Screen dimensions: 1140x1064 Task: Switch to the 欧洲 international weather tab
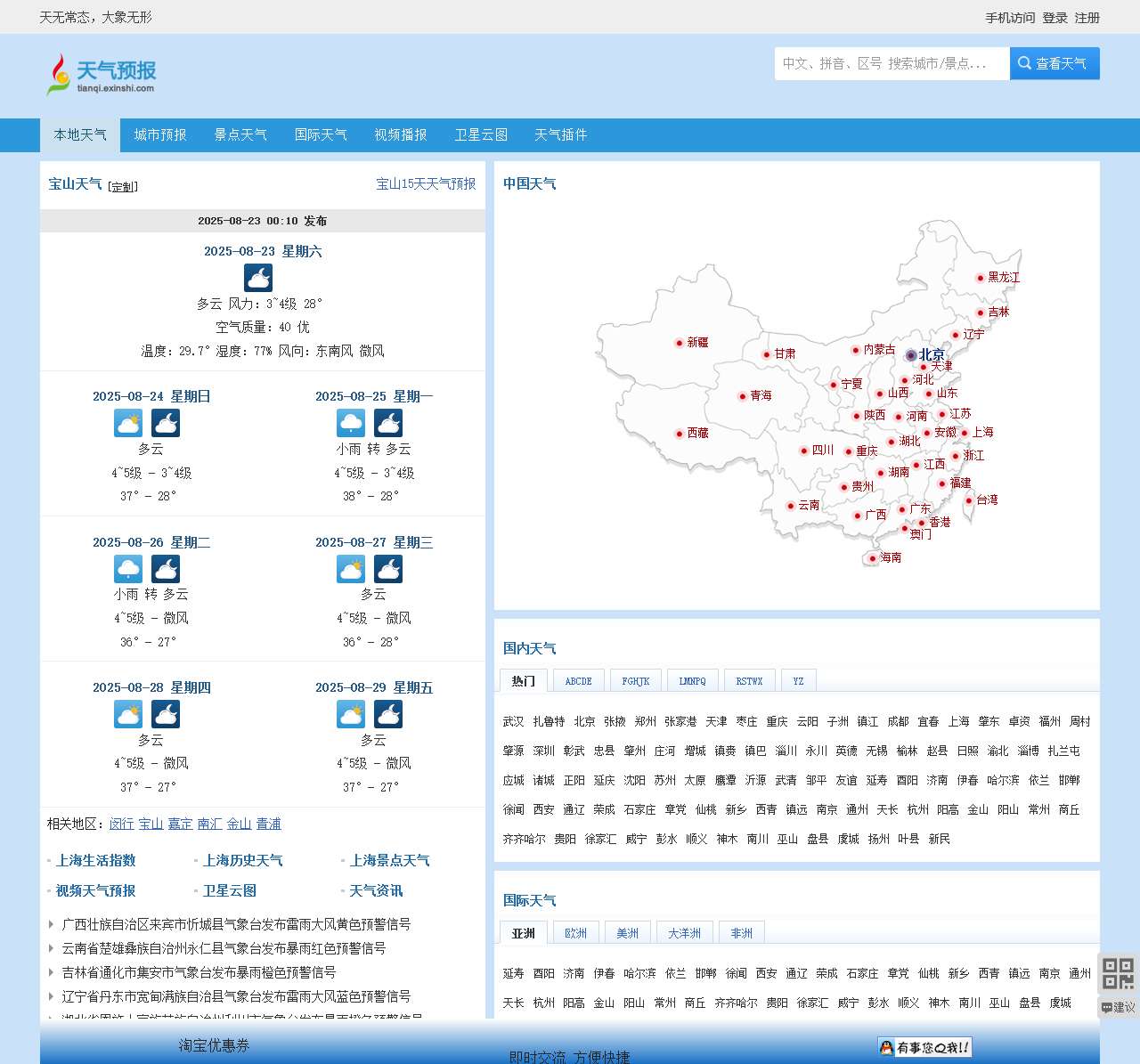click(576, 933)
